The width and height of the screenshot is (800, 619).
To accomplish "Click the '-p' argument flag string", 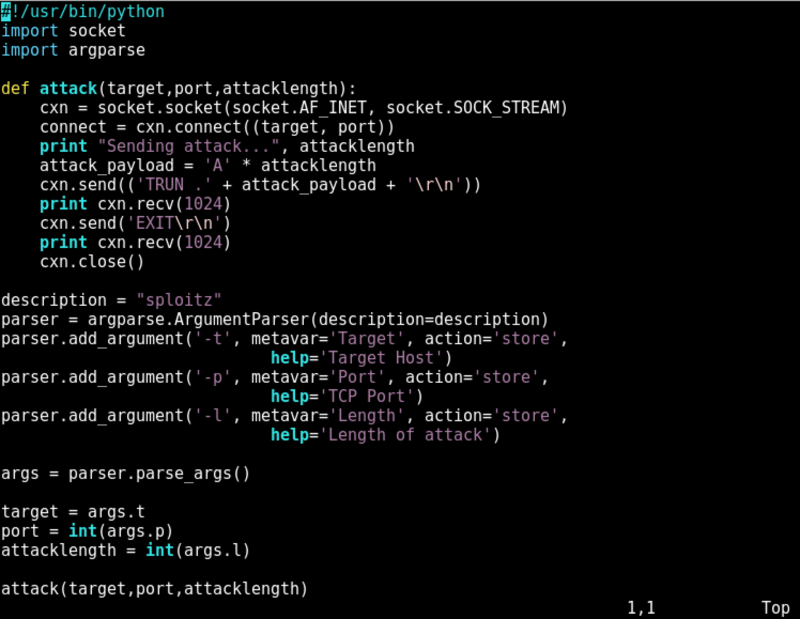I will [212, 378].
